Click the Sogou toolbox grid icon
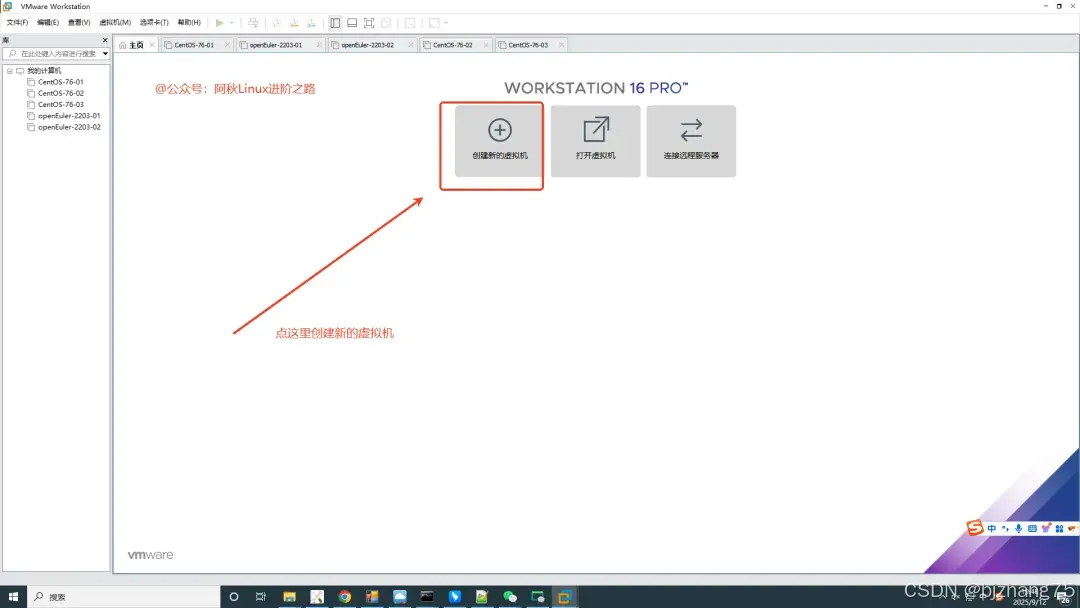 1059,529
